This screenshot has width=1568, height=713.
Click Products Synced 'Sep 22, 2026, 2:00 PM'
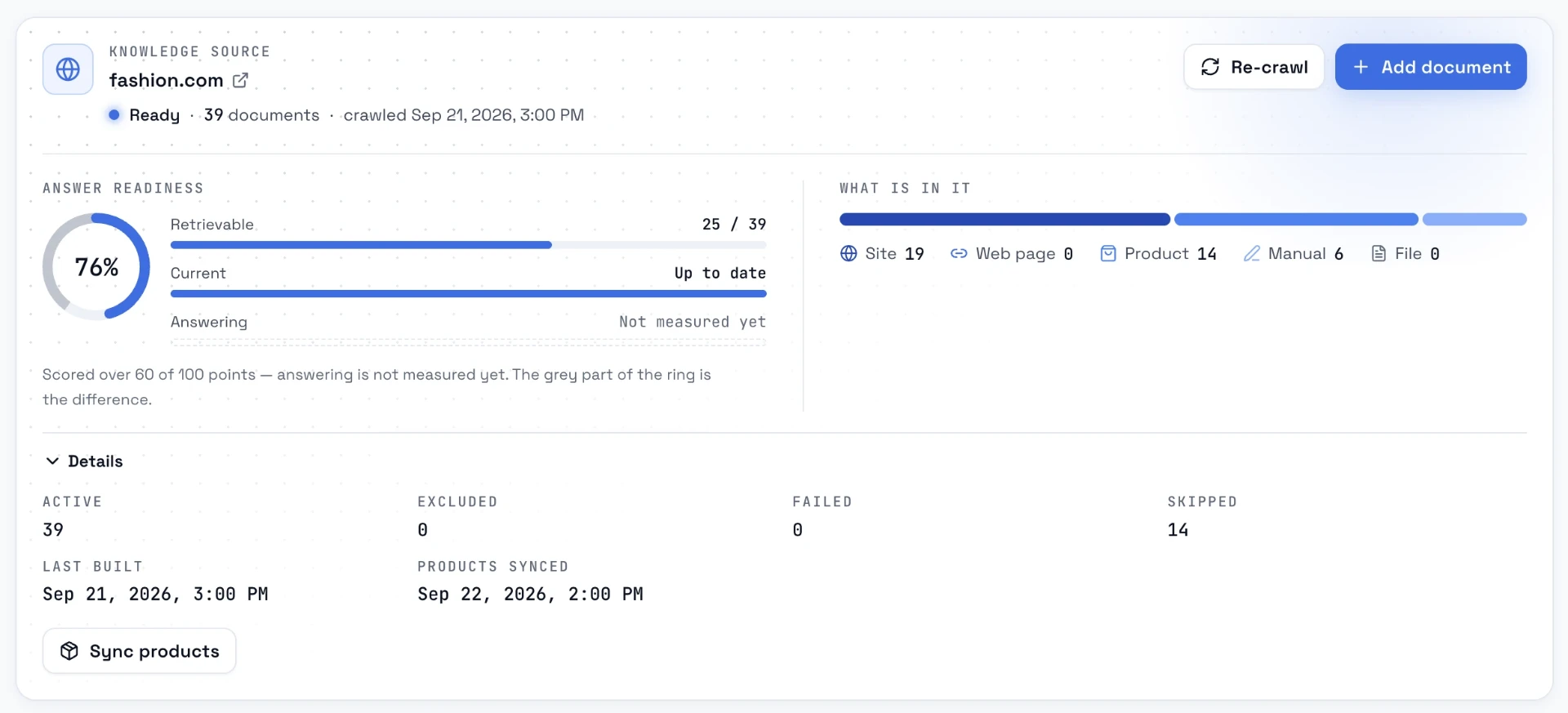pos(530,595)
